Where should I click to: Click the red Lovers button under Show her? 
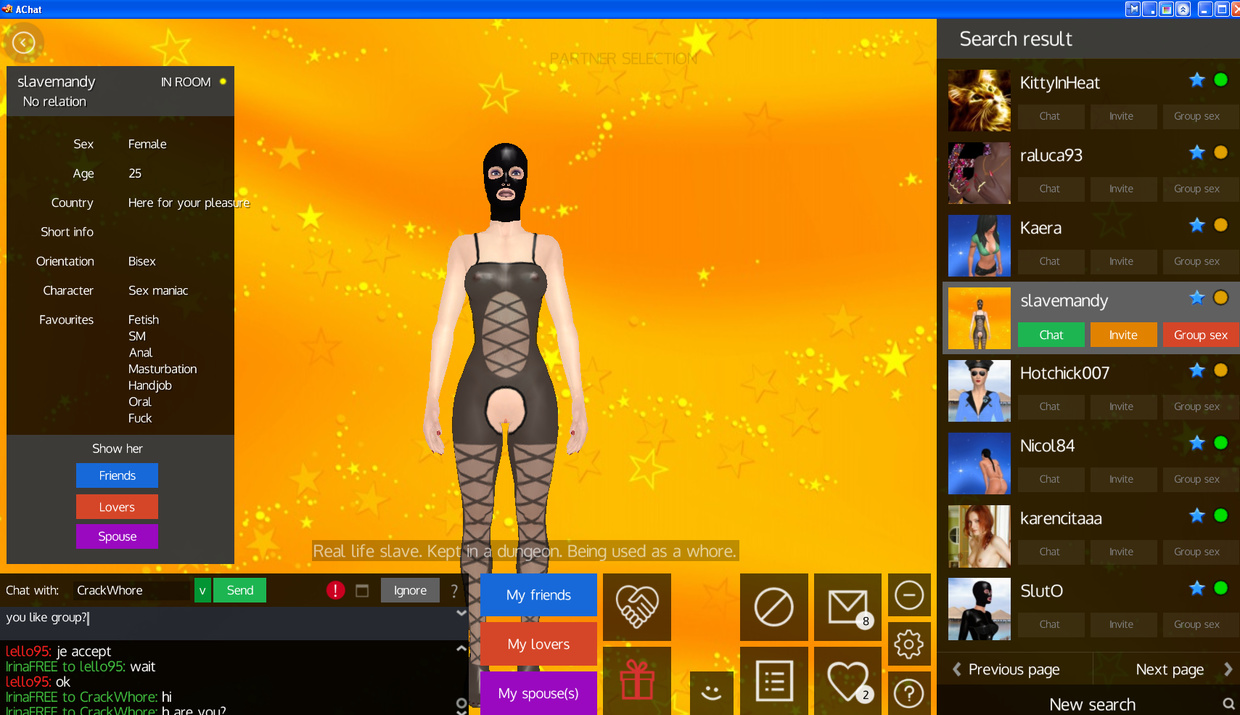(x=117, y=507)
